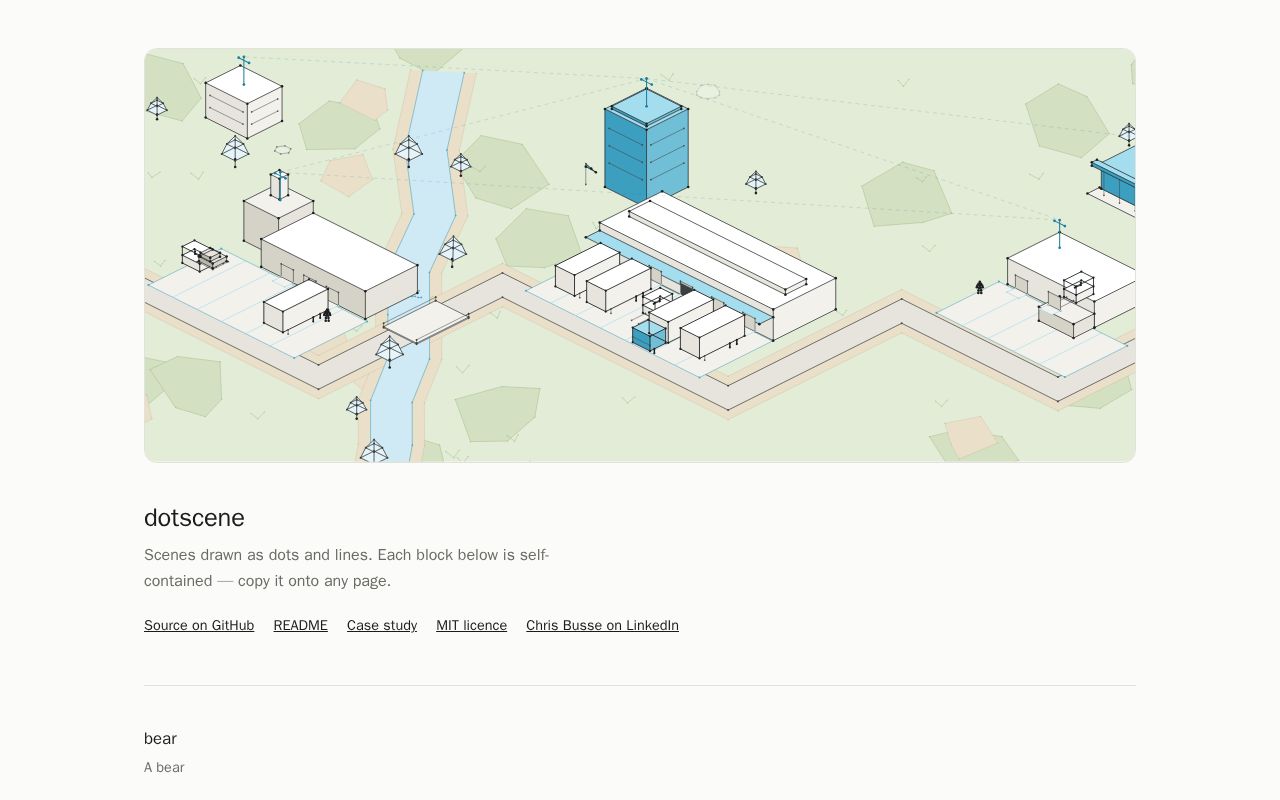
Task: Click the "Scenes drawn as dots and lines" paragraph
Action: click(347, 568)
